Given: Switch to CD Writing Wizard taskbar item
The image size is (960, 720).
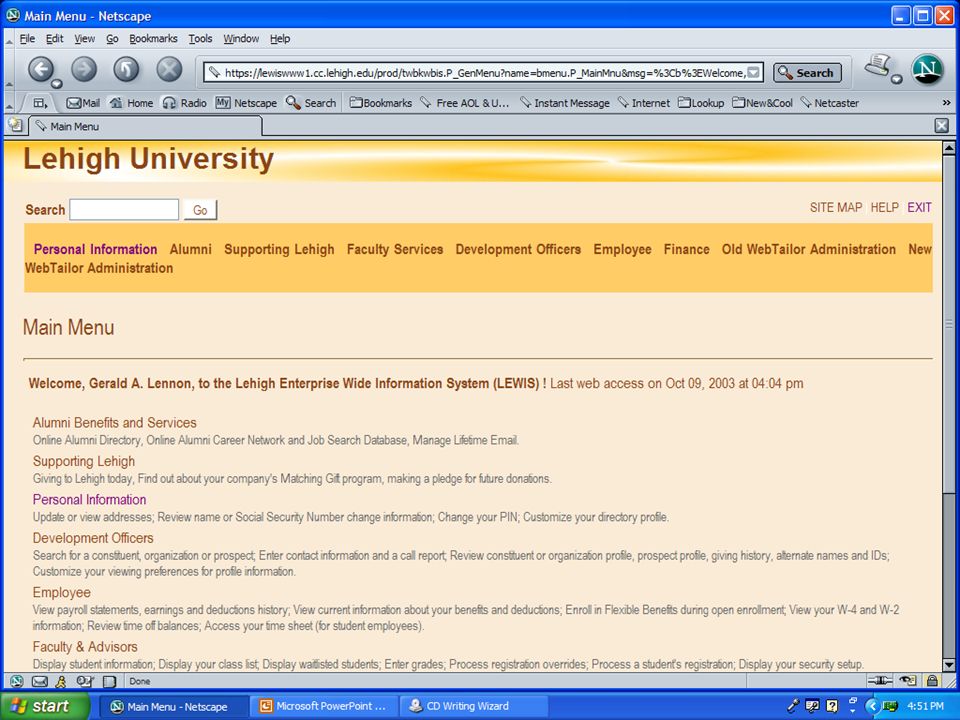Looking at the screenshot, I should coord(473,706).
